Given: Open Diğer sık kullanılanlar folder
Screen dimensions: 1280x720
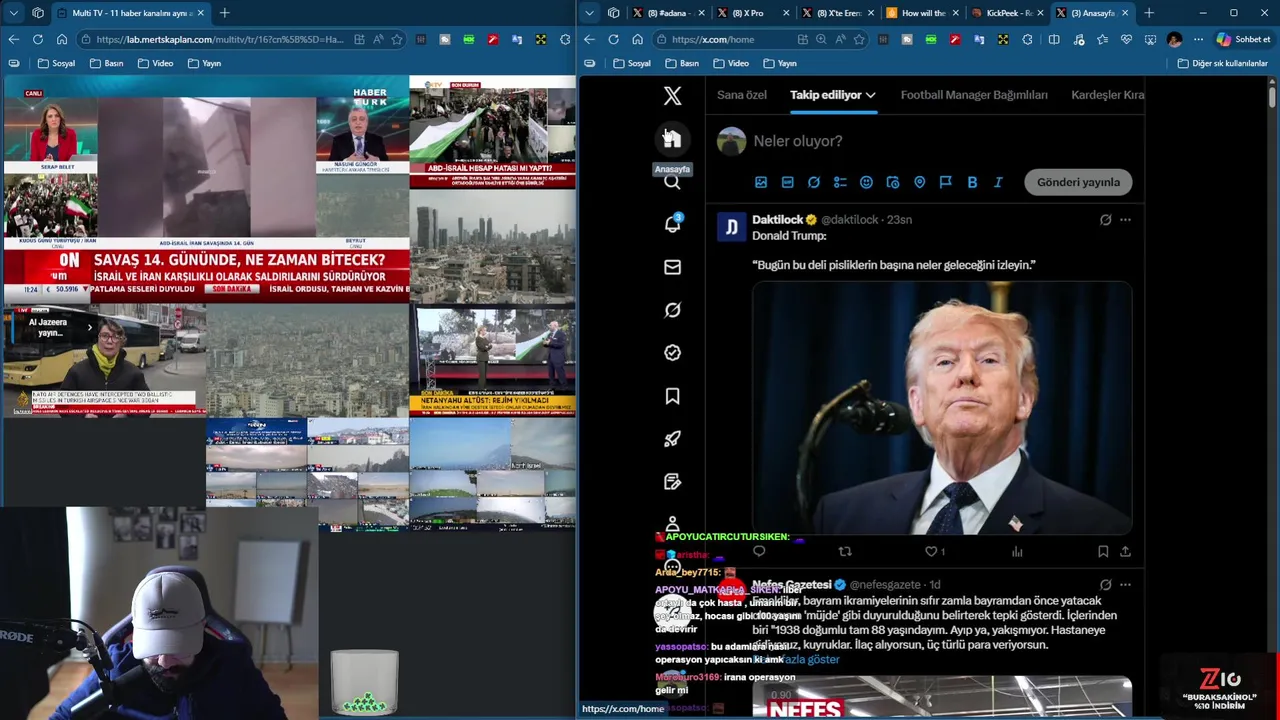Looking at the screenshot, I should pos(1222,63).
